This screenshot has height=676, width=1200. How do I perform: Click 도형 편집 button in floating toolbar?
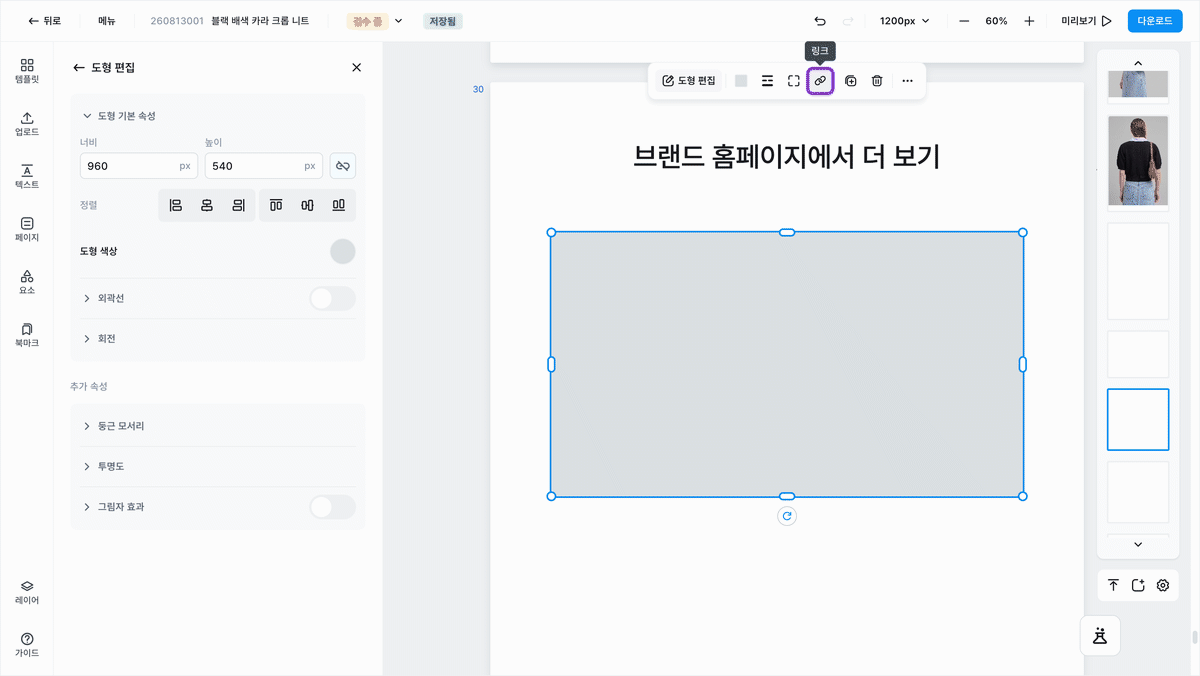689,81
